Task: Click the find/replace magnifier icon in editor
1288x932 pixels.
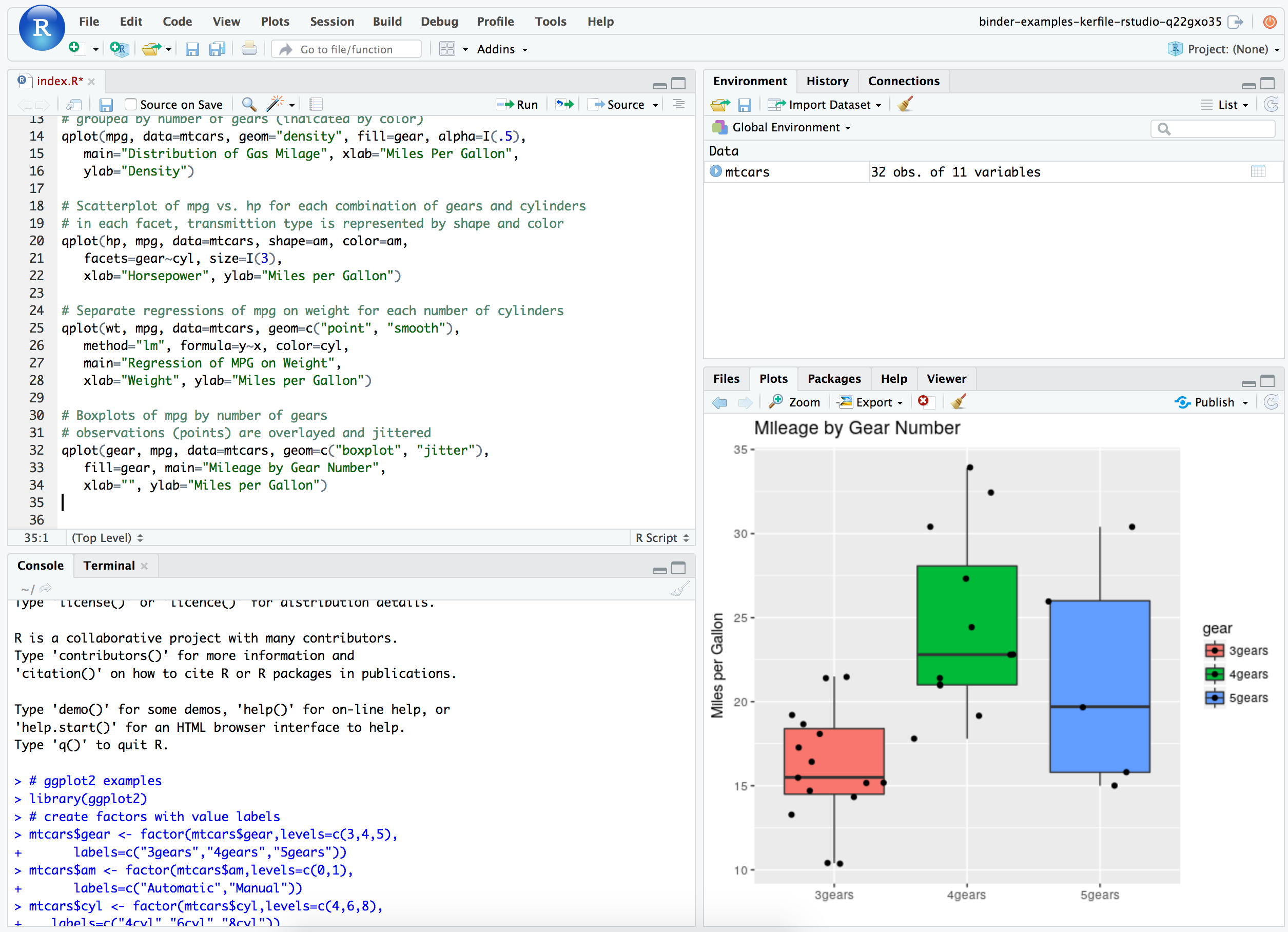Action: [248, 105]
